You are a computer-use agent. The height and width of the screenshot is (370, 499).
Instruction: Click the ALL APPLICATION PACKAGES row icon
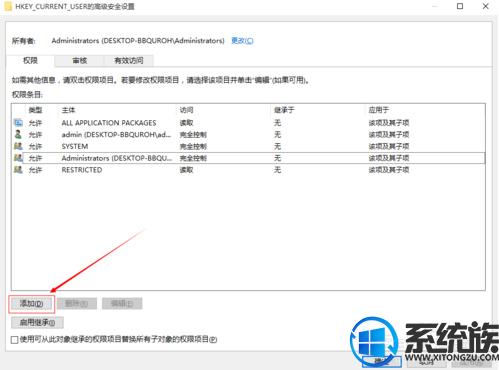(18, 123)
